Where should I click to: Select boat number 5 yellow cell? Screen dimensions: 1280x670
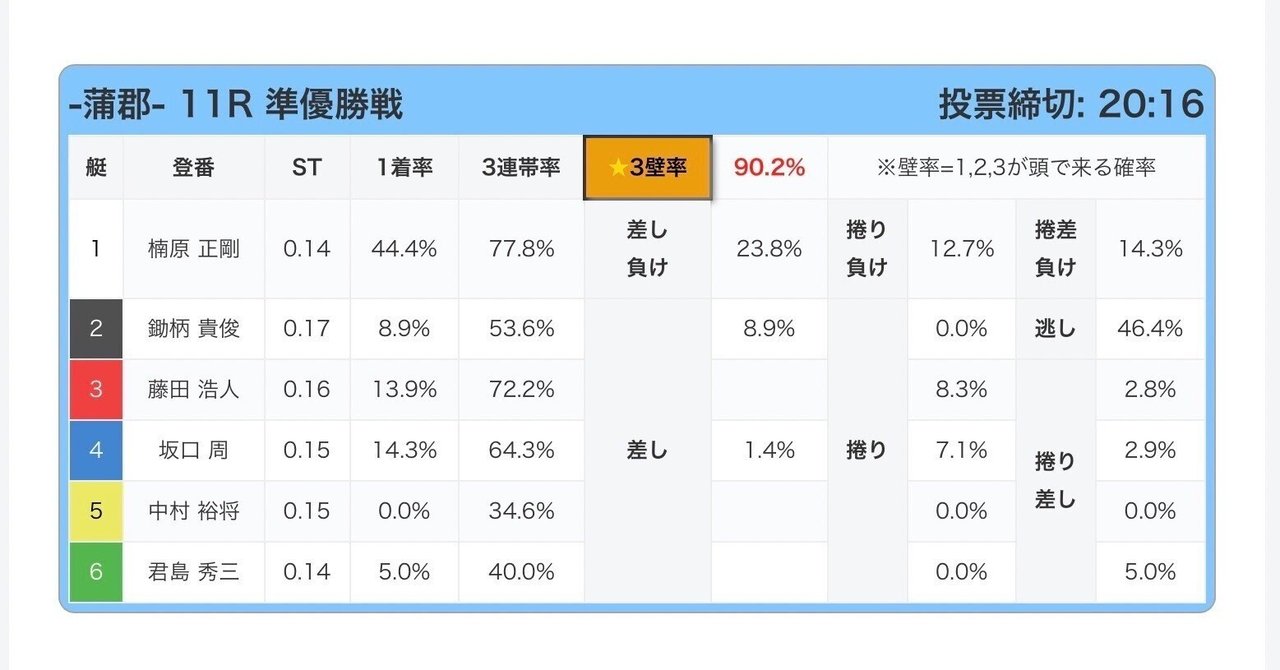click(x=96, y=511)
